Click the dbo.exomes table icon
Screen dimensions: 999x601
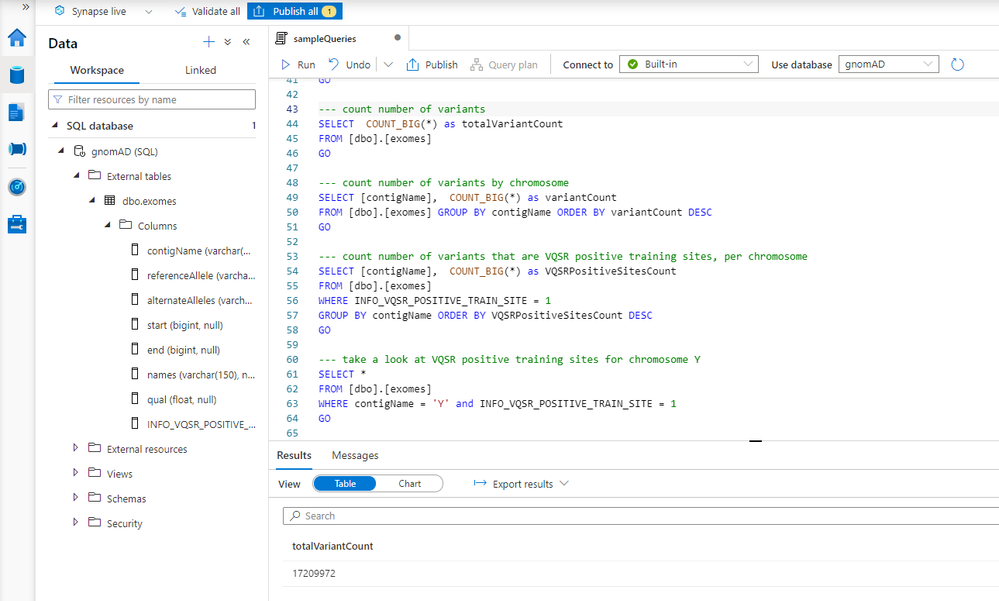pos(110,200)
